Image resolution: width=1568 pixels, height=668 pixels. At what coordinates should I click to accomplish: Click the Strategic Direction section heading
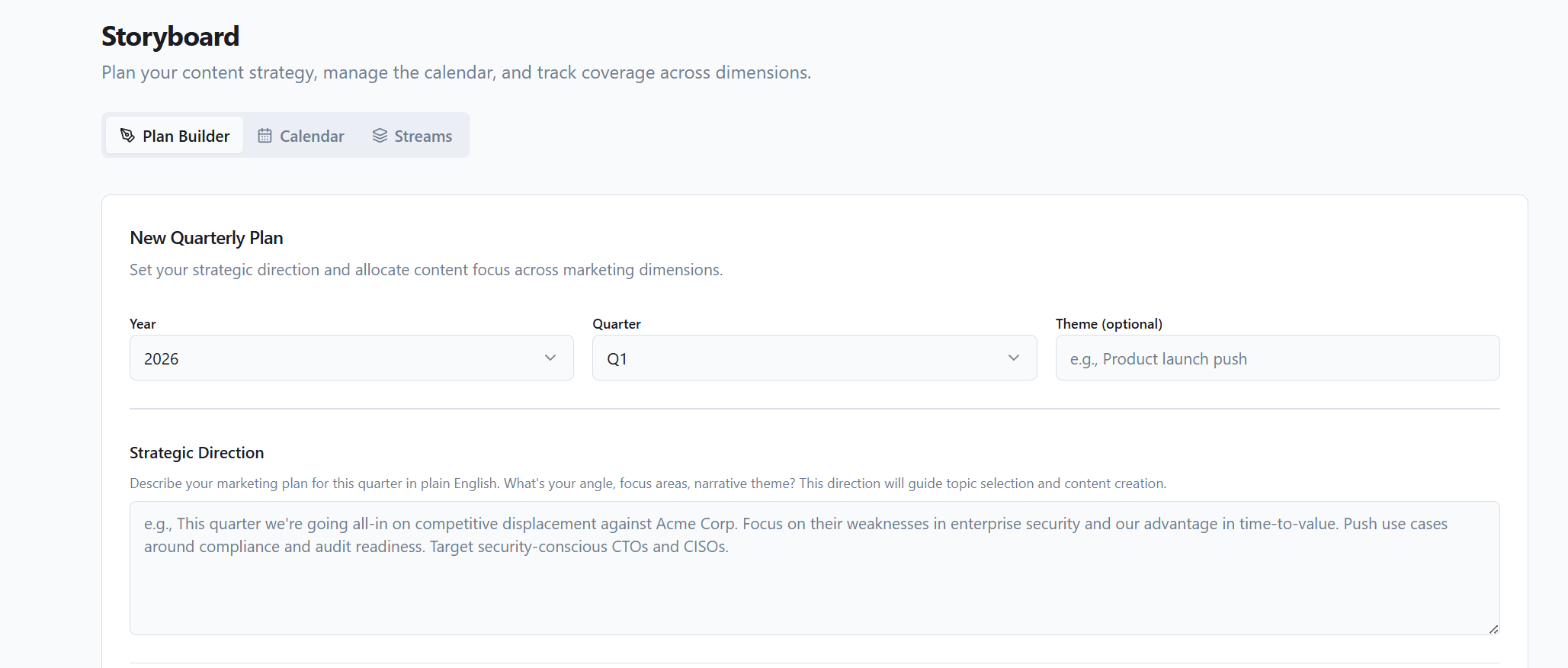coord(197,453)
